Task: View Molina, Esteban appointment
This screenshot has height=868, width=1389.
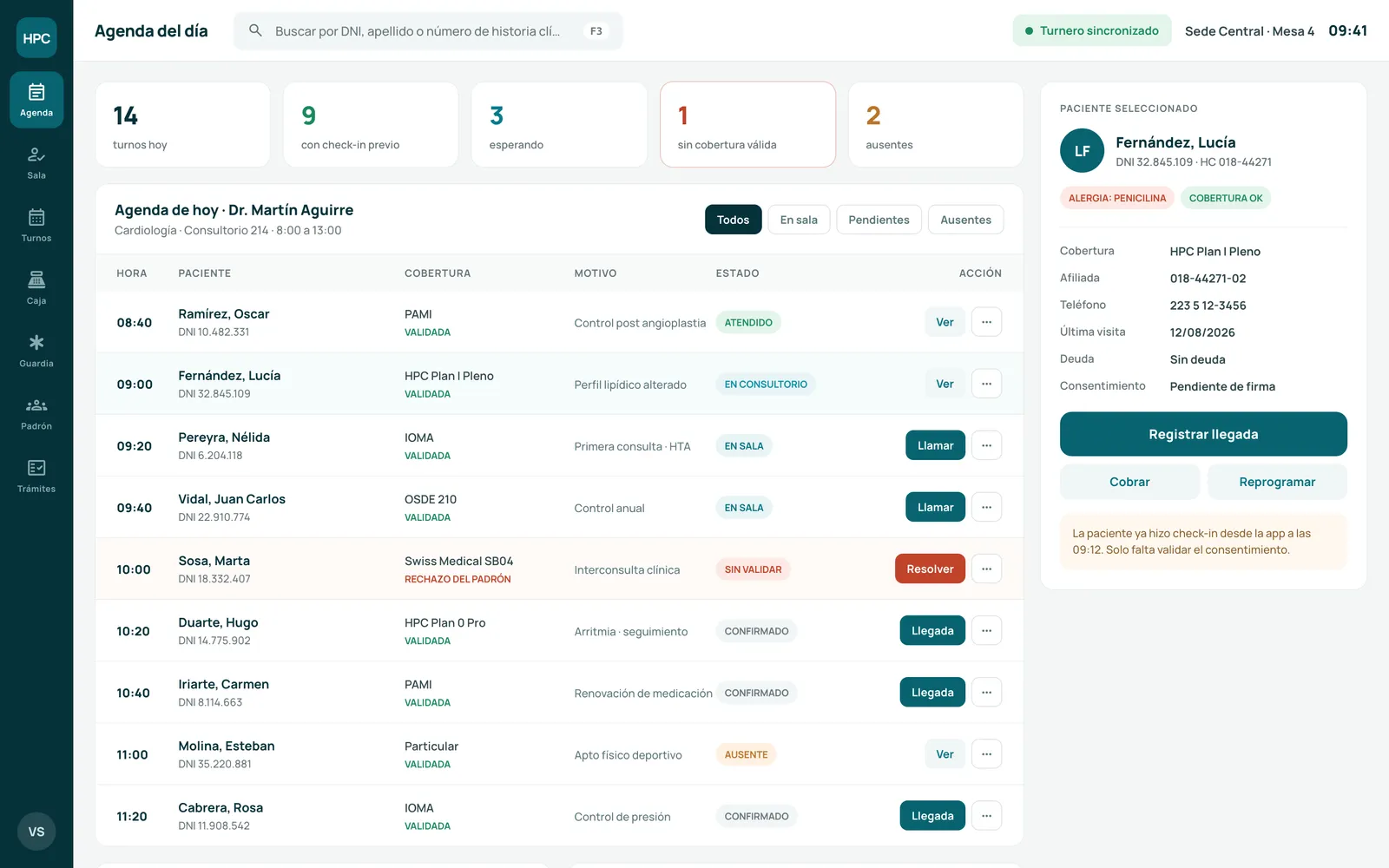Action: tap(945, 753)
